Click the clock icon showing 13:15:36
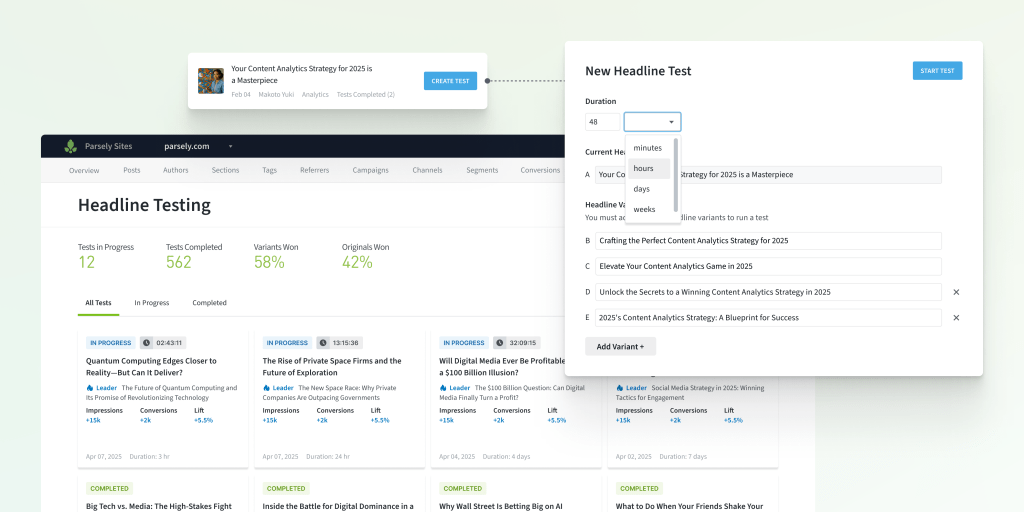1024x512 pixels. tap(324, 342)
